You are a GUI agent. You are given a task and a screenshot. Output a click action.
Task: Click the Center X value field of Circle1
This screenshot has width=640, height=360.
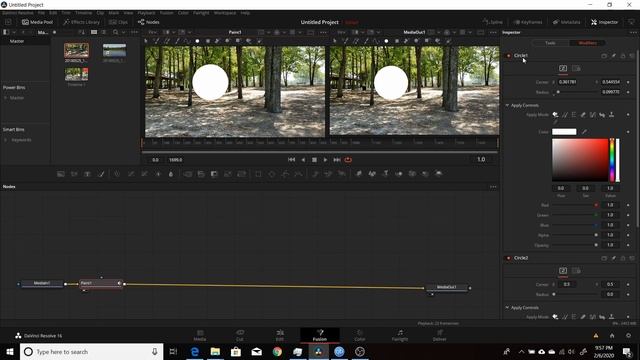(x=567, y=82)
